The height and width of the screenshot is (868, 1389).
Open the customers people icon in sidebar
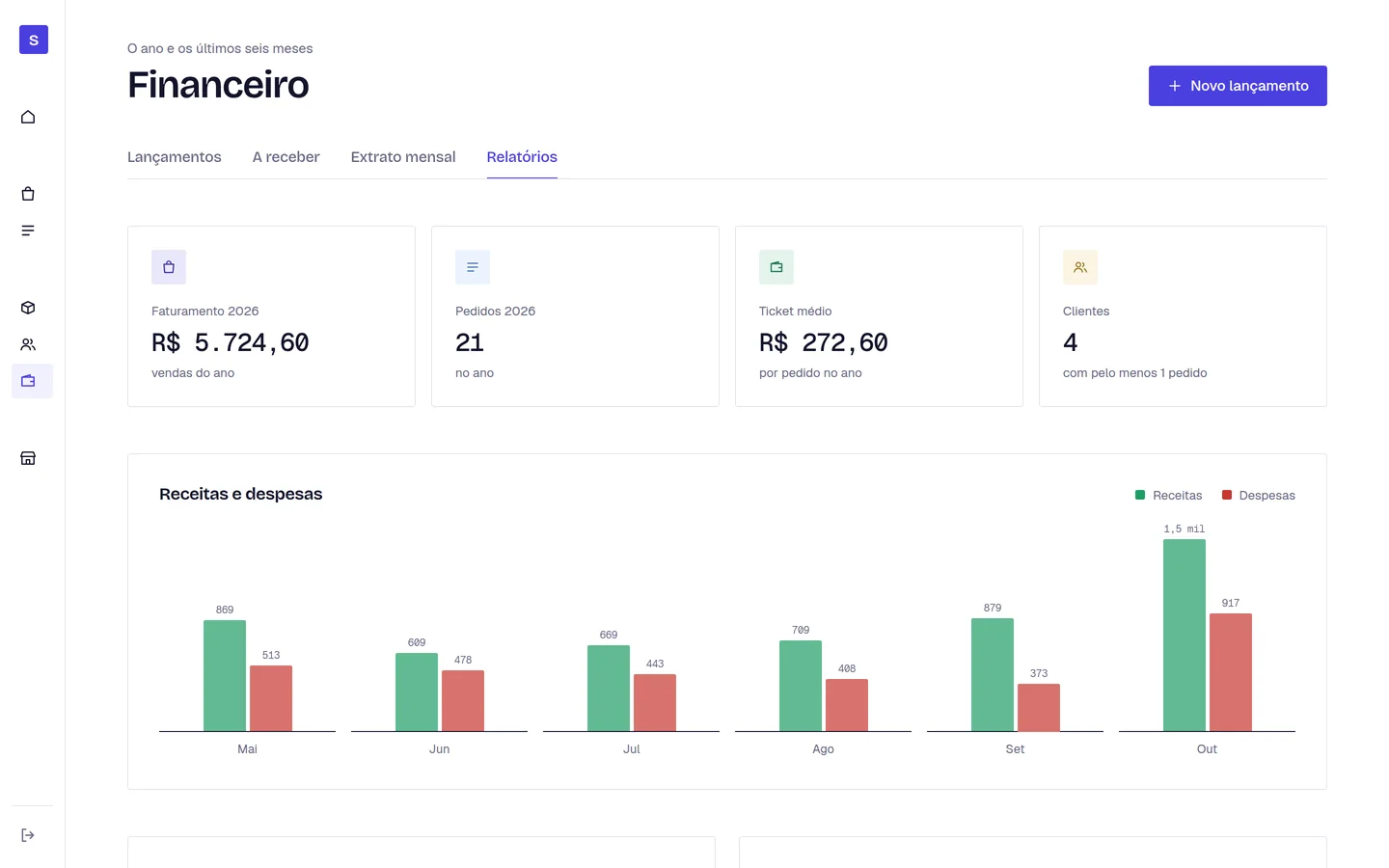(28, 344)
